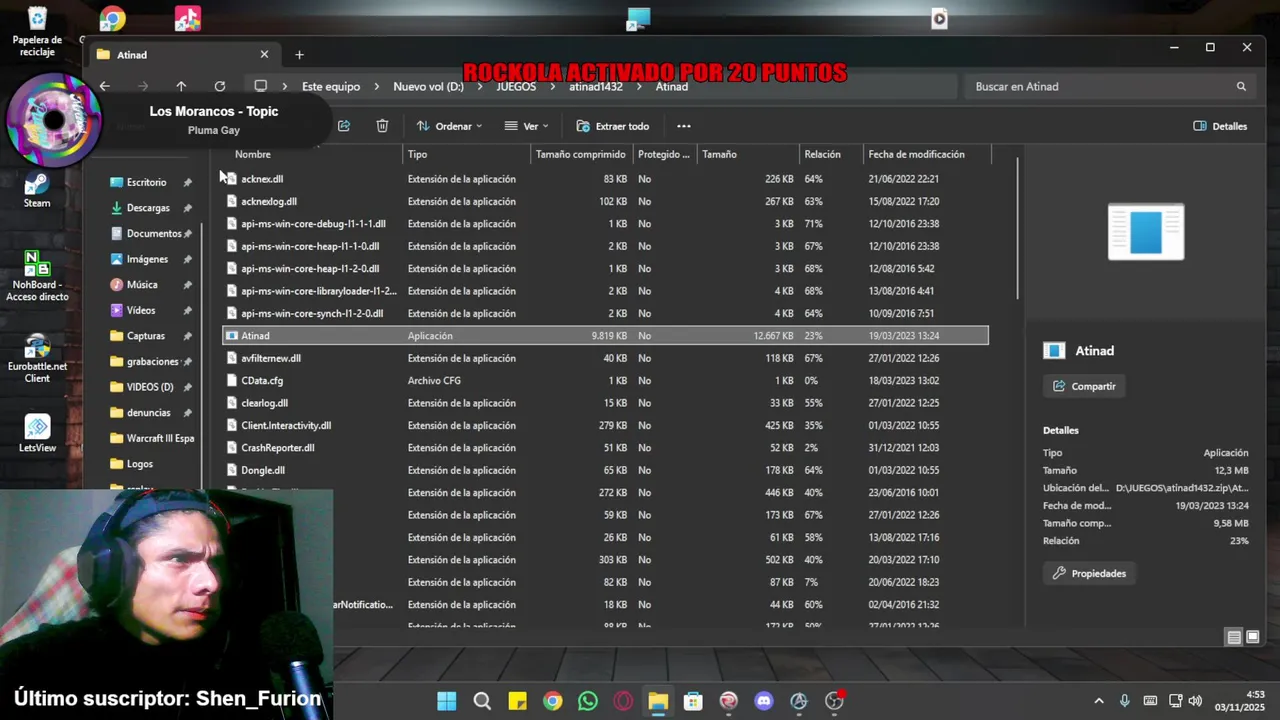Click the share icon in the toolbar
The image size is (1280, 720).
(x=344, y=126)
